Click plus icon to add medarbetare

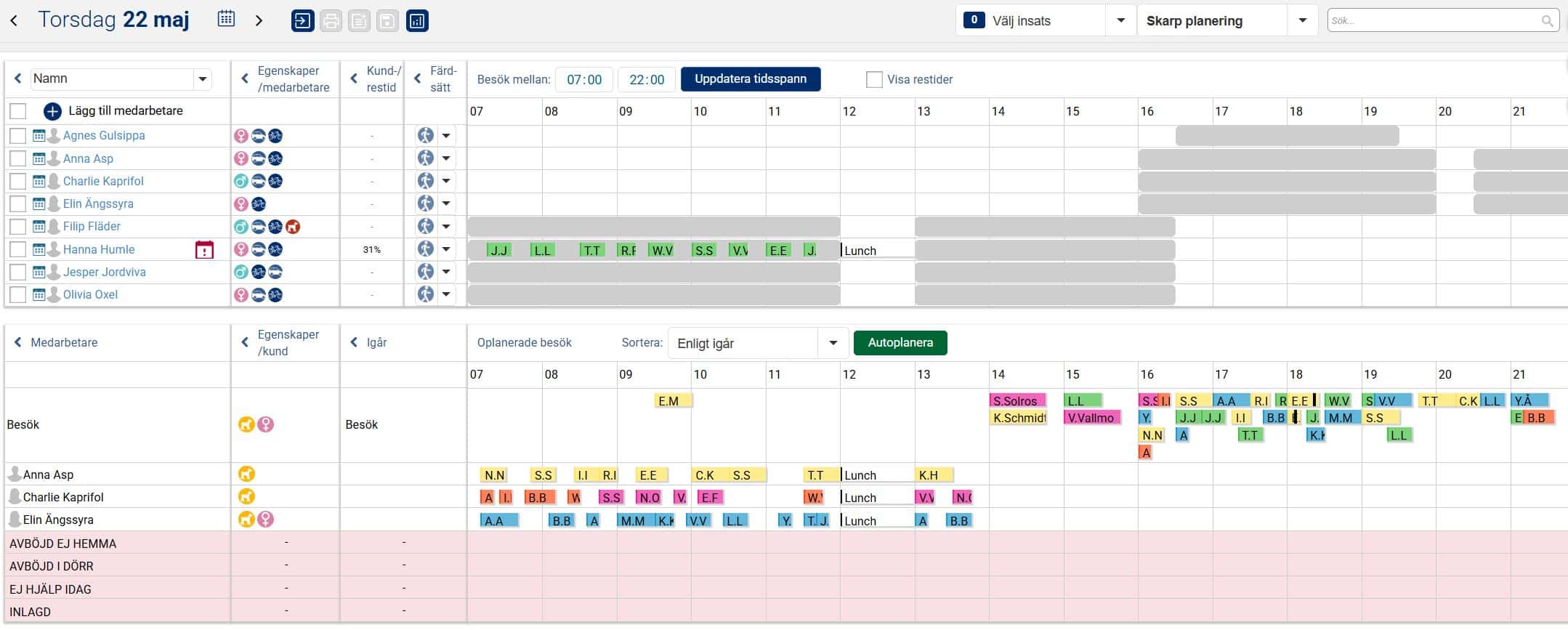pos(52,111)
